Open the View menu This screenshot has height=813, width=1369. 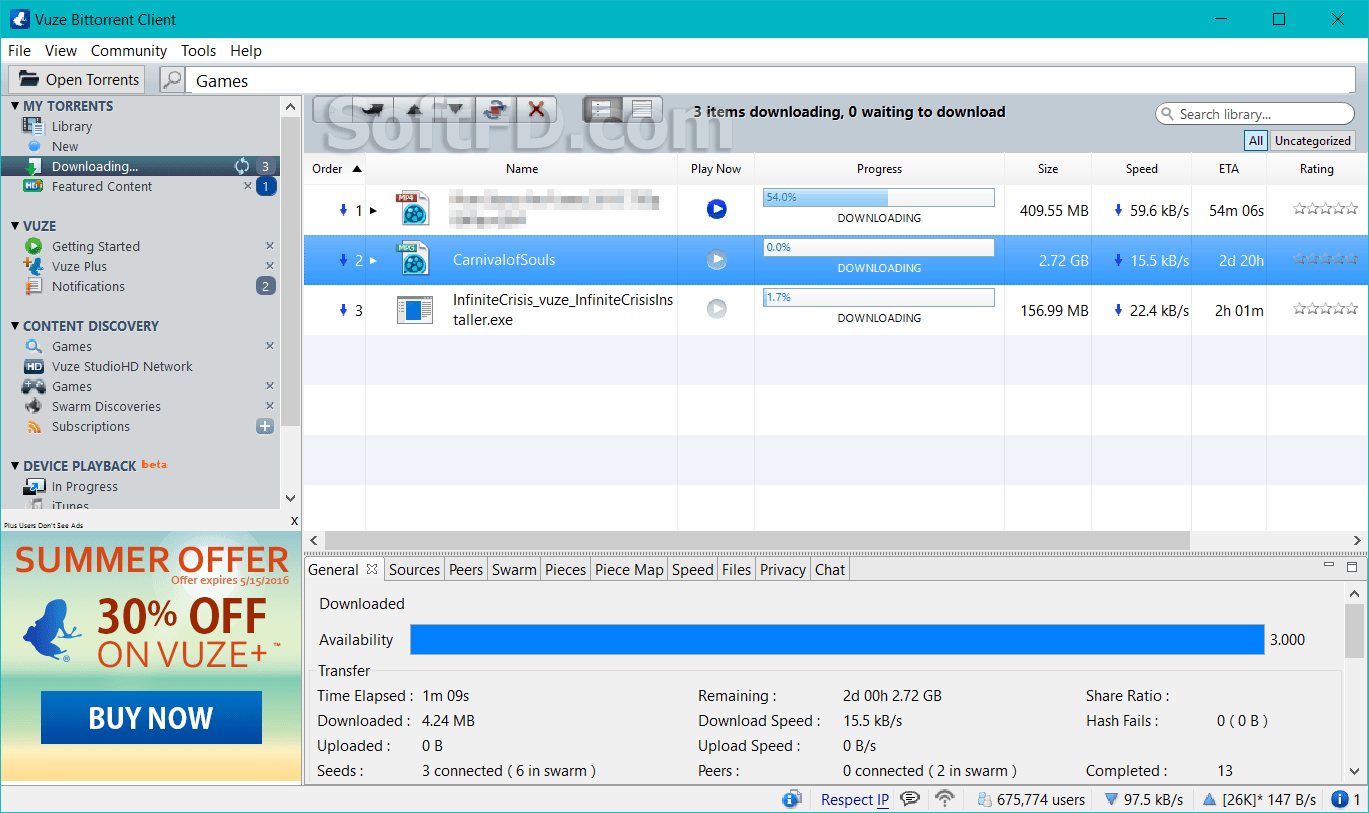point(61,51)
